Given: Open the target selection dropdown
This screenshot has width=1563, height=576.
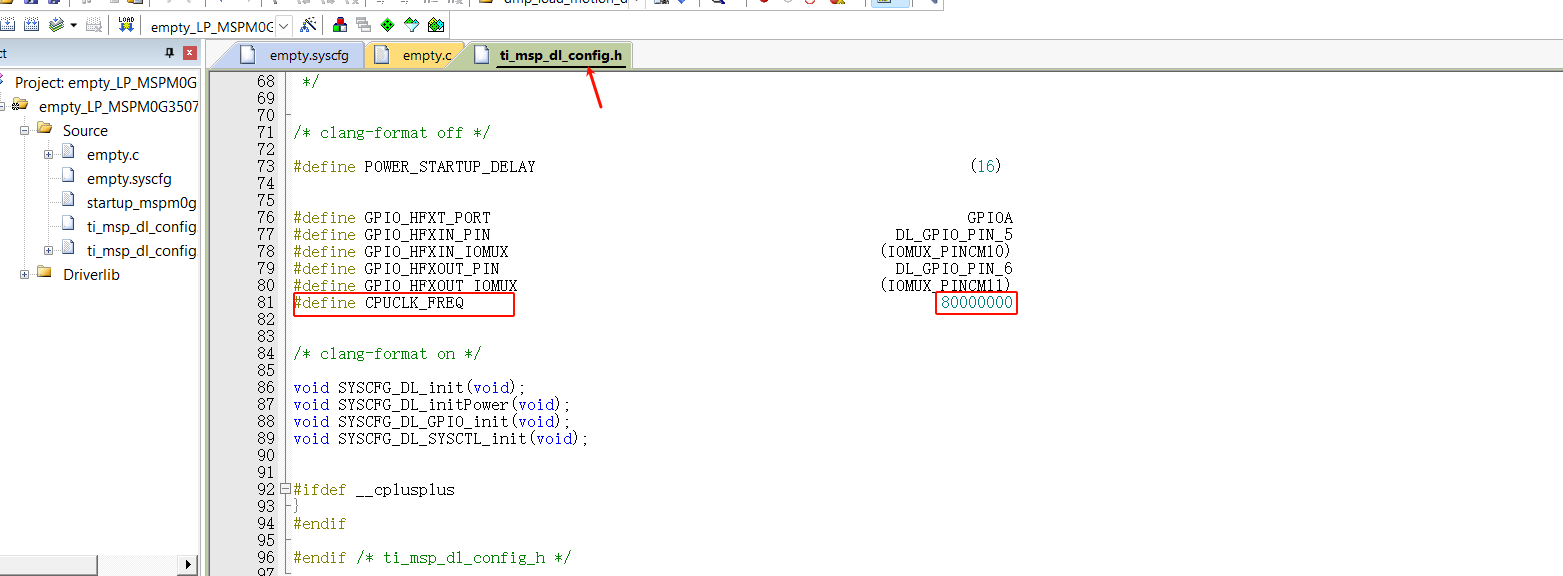Looking at the screenshot, I should point(283,25).
